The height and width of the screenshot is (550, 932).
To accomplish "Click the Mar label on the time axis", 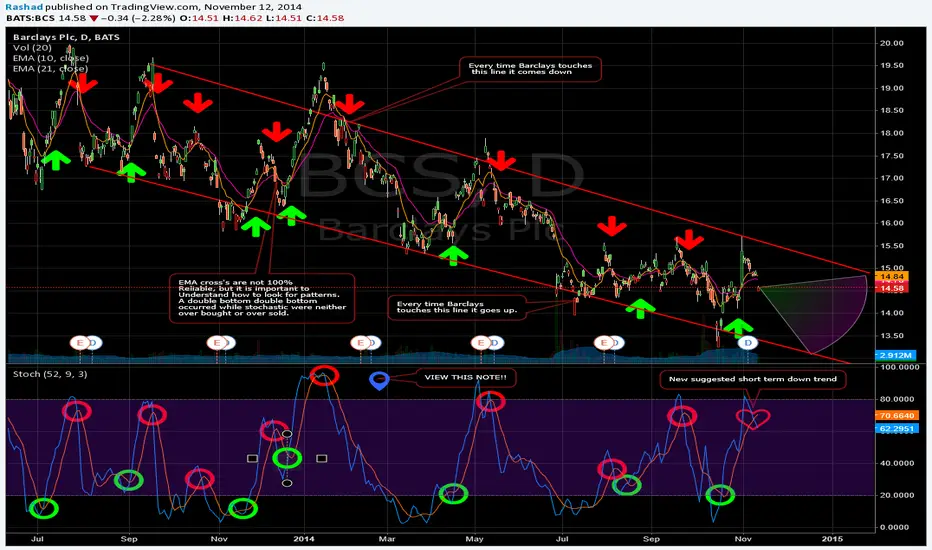I will click(387, 539).
